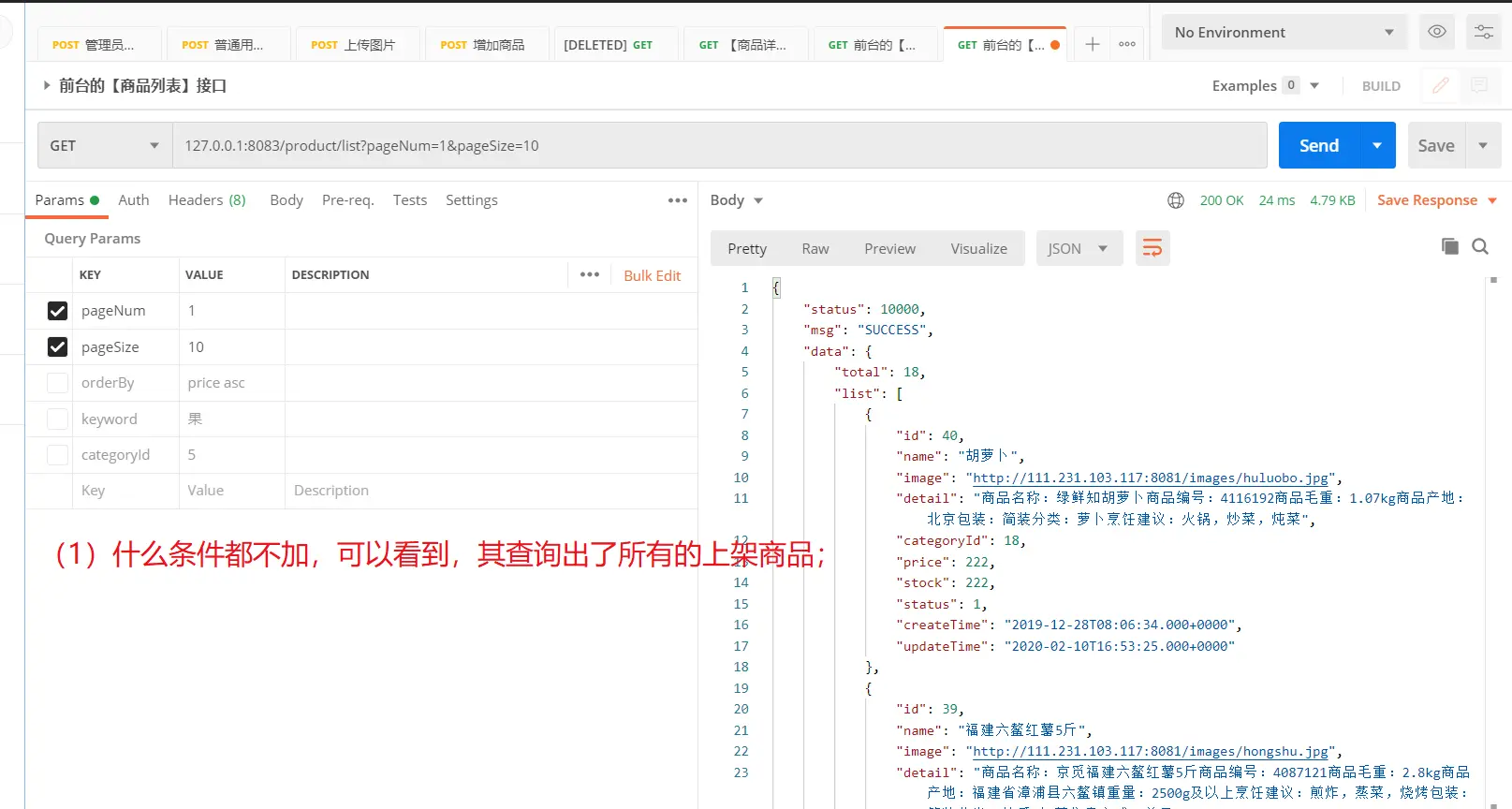This screenshot has width=1512, height=809.
Task: Uncheck the pageNum parameter checkbox
Action: (57, 311)
